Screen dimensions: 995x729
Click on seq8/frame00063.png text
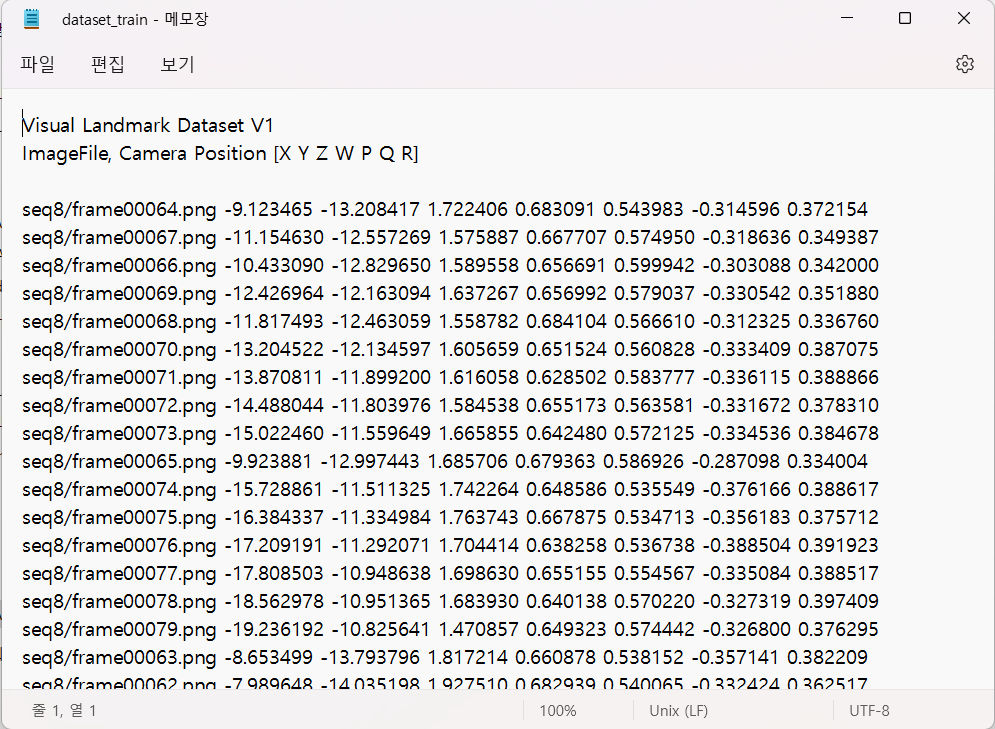tap(119, 657)
